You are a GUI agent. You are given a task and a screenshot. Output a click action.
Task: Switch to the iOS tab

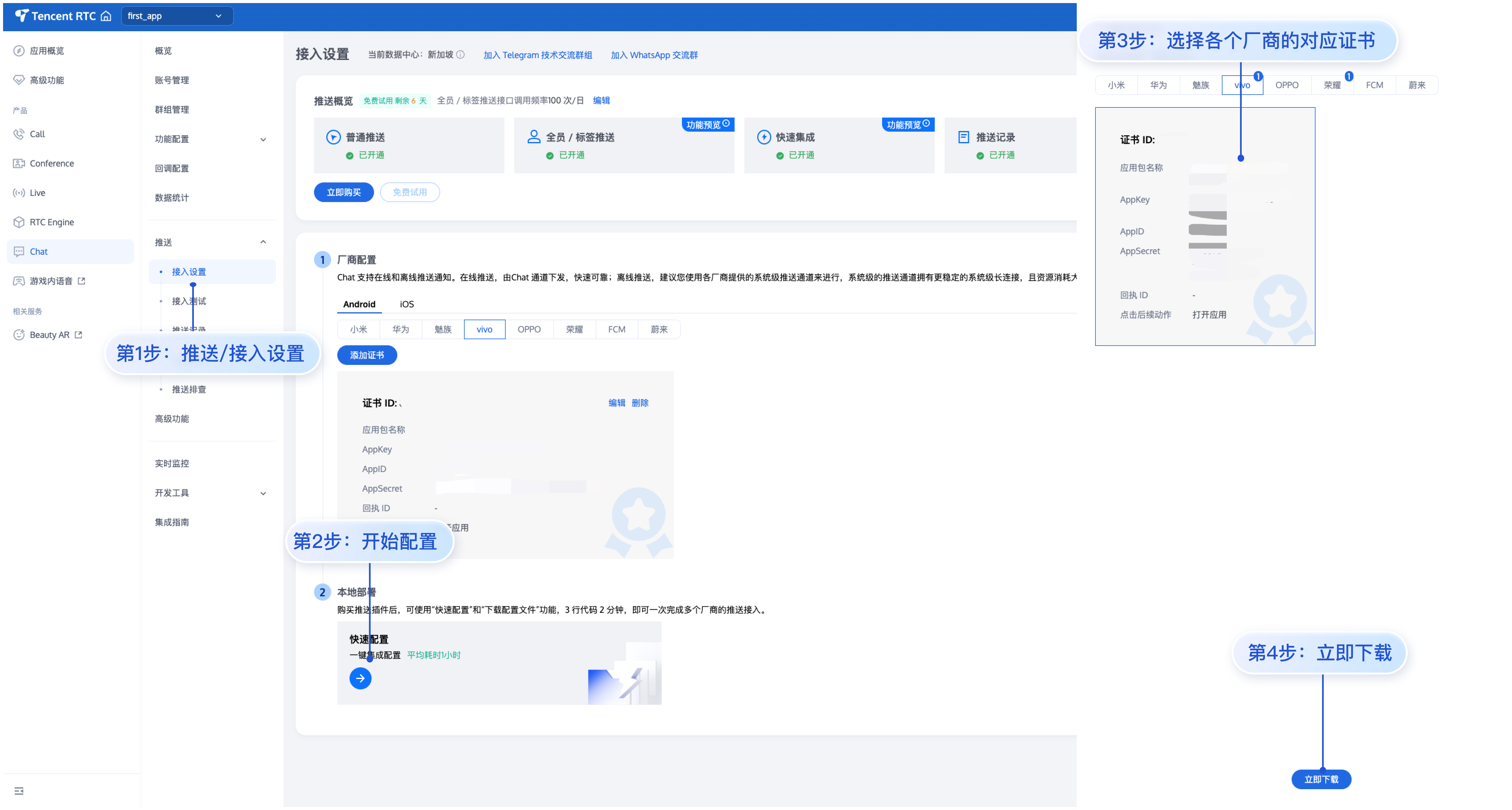coord(406,304)
